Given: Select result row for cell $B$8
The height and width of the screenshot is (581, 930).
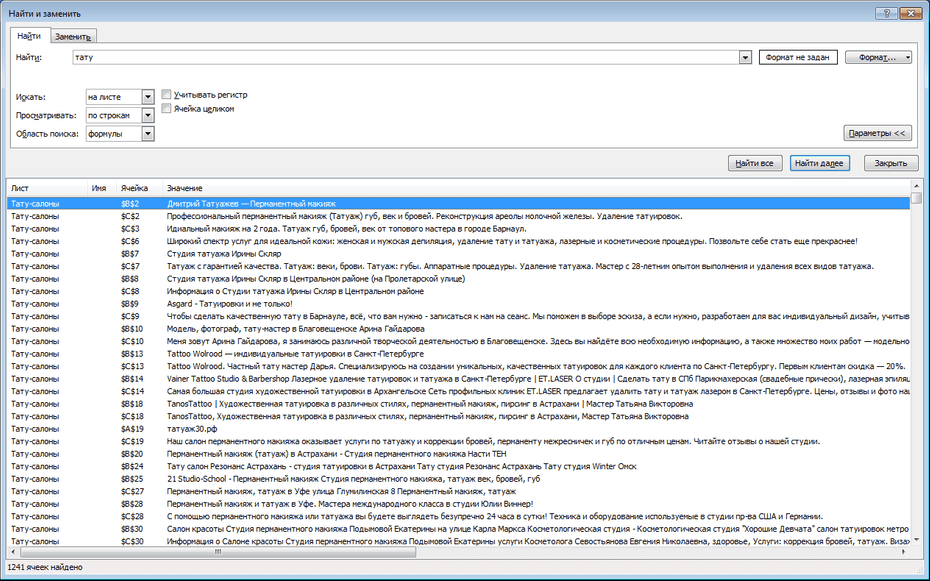Looking at the screenshot, I should pyautogui.click(x=458, y=279).
